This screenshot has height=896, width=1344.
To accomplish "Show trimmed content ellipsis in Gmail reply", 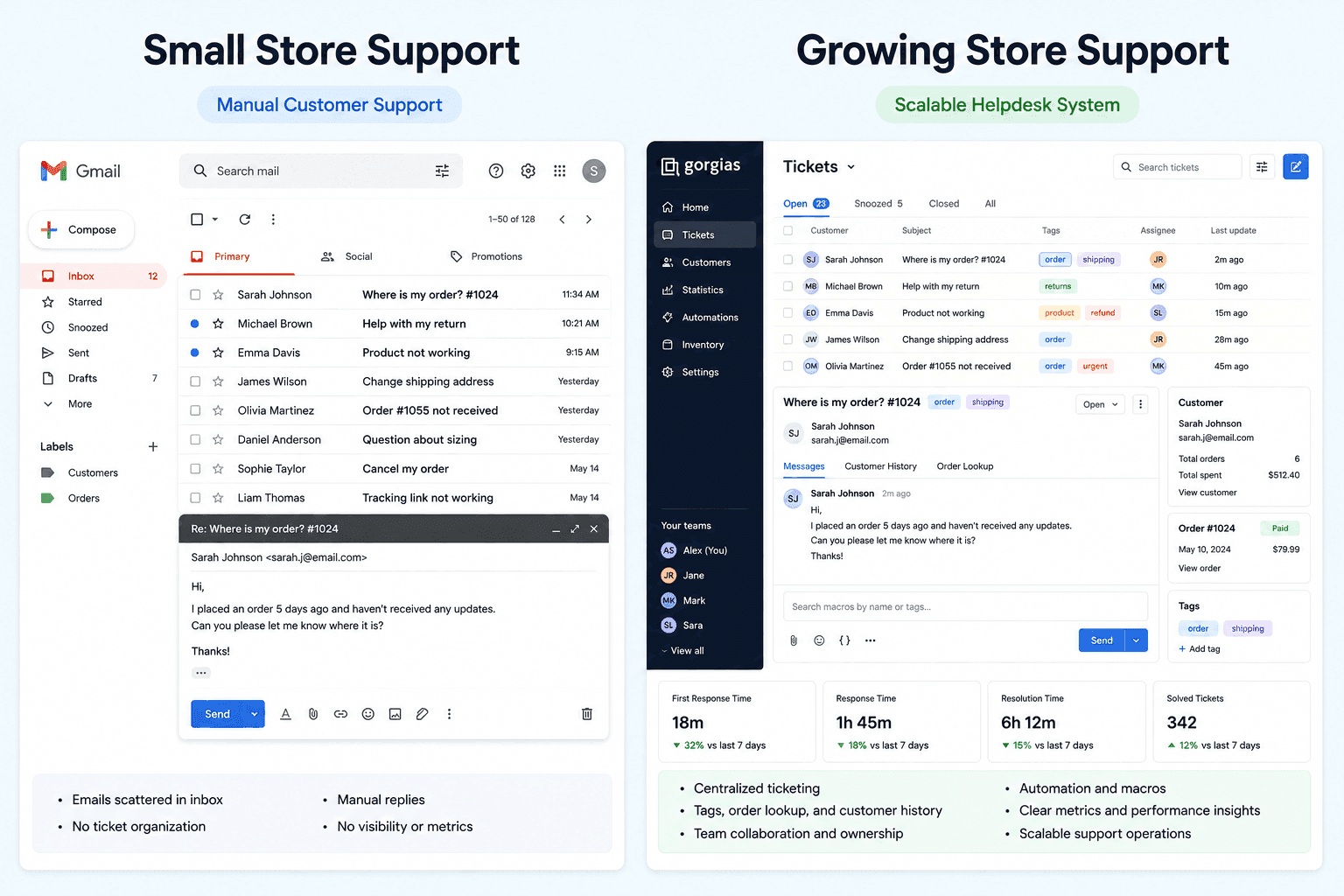I will (201, 673).
